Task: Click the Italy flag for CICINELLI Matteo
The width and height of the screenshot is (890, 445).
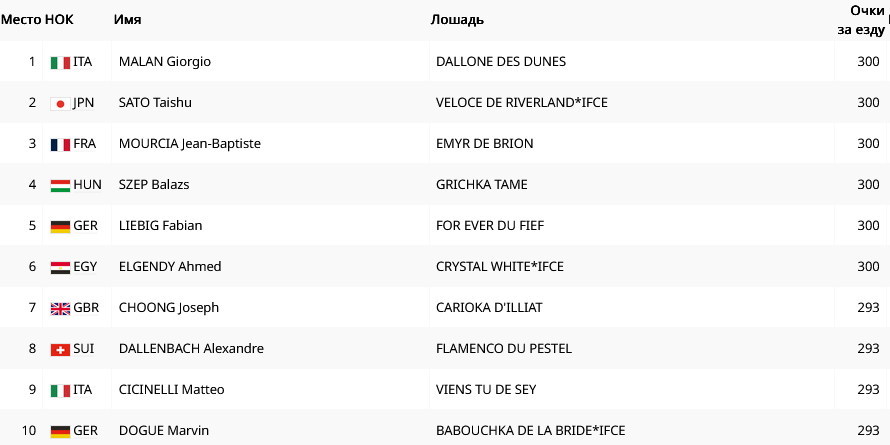Action: pyautogui.click(x=60, y=390)
